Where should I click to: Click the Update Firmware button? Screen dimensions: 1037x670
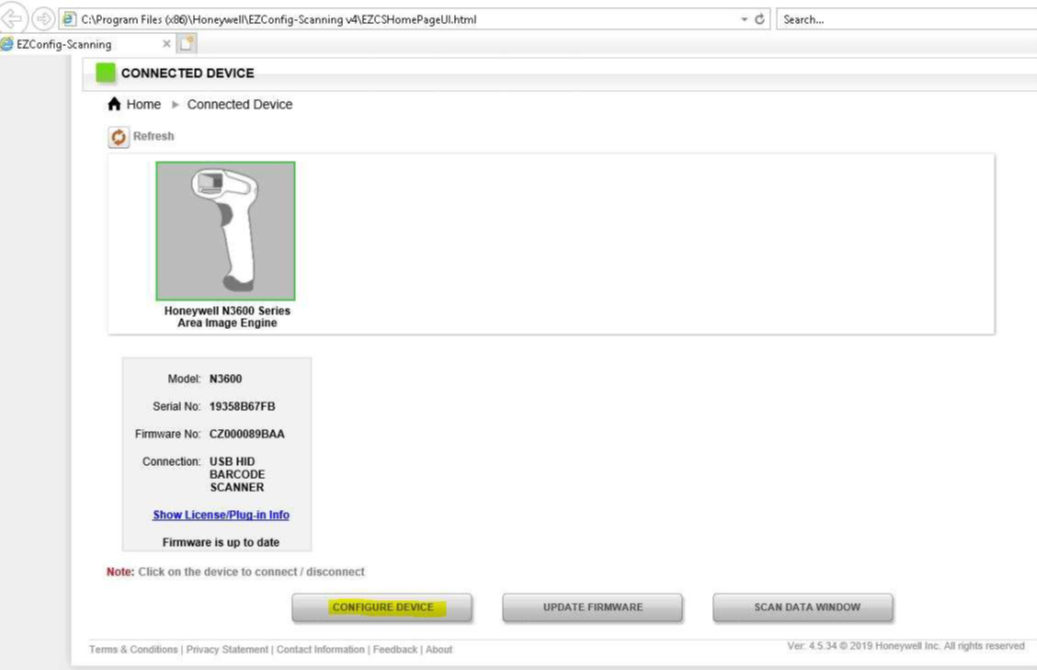(x=593, y=607)
